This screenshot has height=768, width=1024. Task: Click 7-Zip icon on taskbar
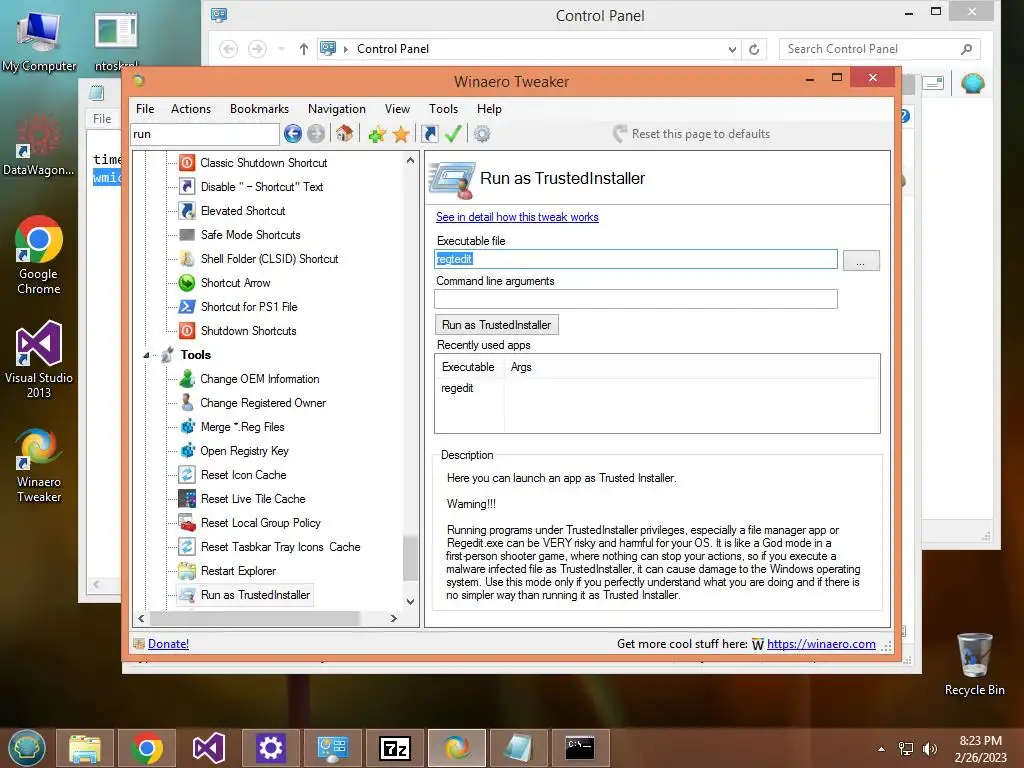[x=395, y=748]
